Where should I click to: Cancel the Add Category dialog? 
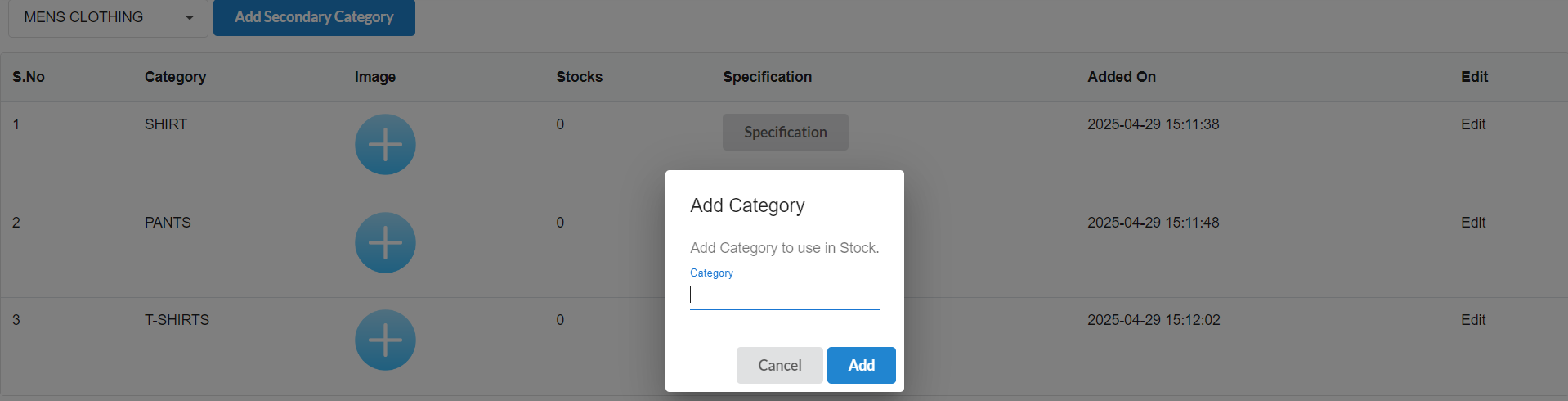[x=779, y=365]
